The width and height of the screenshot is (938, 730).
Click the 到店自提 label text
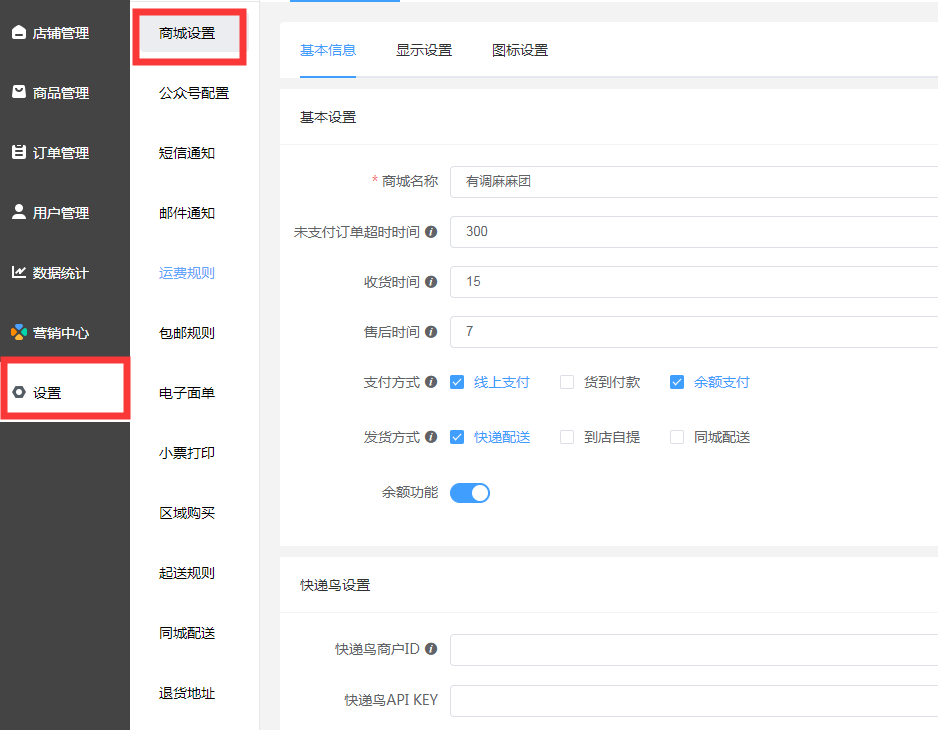pyautogui.click(x=612, y=437)
